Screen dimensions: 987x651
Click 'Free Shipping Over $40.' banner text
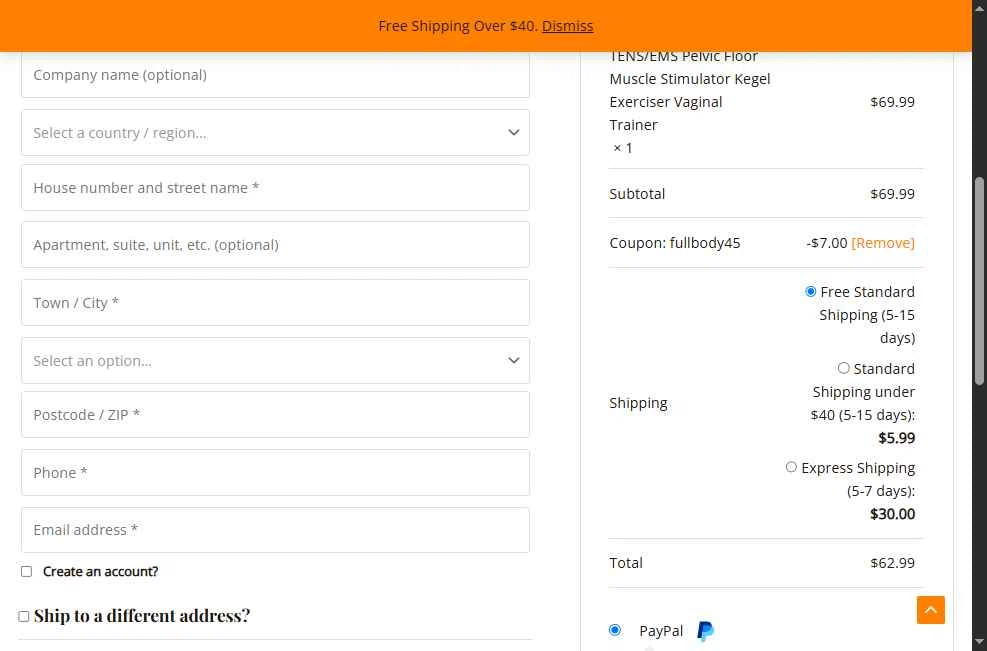[458, 26]
